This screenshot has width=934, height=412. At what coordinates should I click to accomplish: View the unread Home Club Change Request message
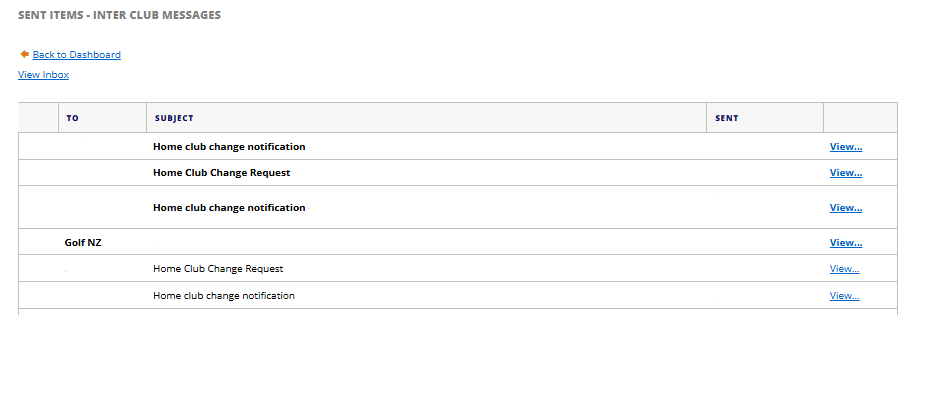(x=845, y=173)
